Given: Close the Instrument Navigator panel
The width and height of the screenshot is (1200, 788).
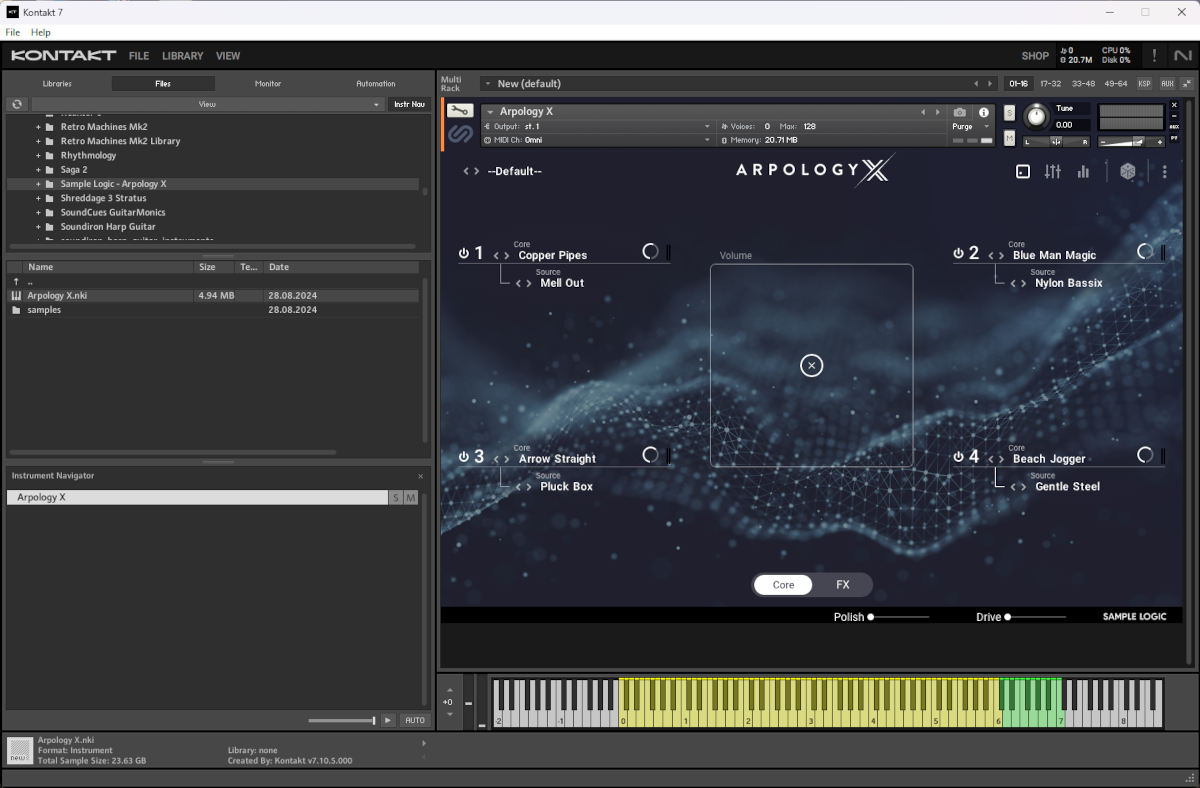Looking at the screenshot, I should click(x=420, y=476).
